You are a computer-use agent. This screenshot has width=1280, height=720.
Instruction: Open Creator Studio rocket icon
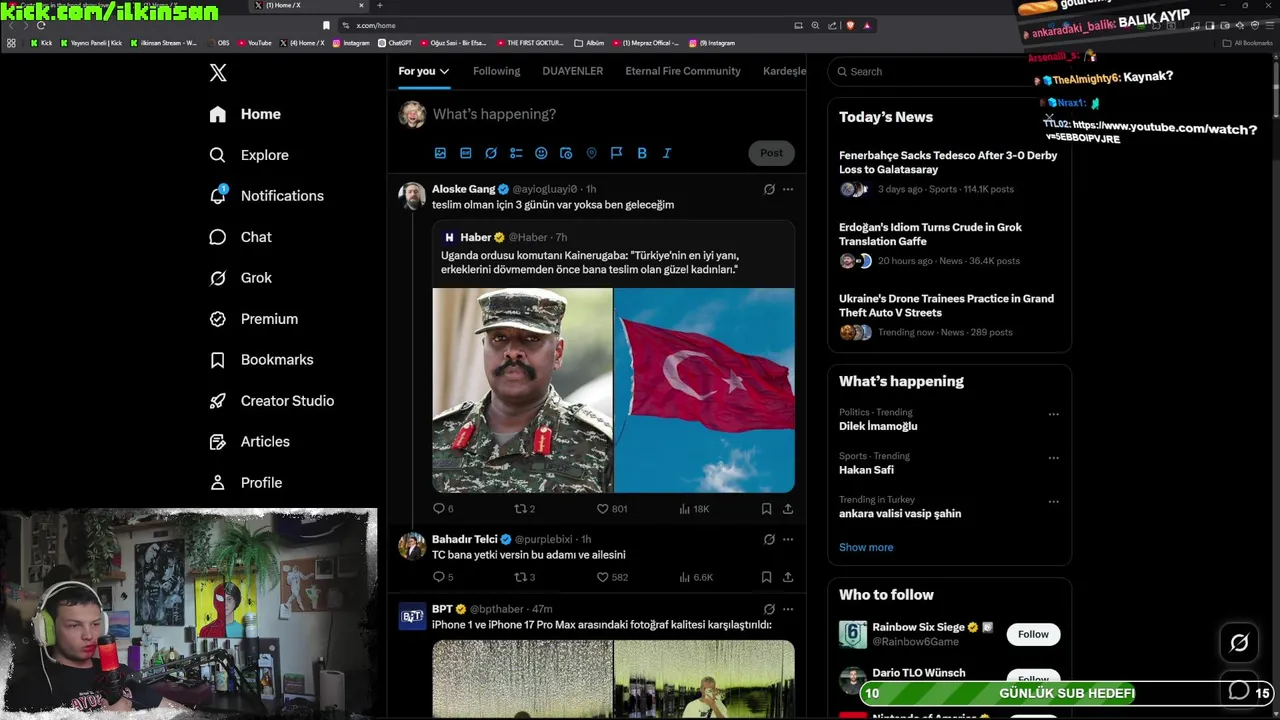[218, 401]
